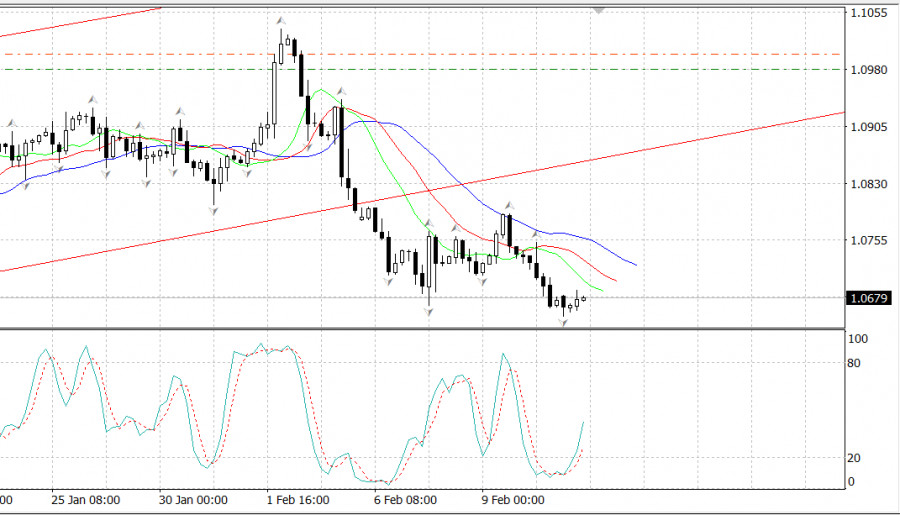Click the 9 Feb 00:00 time label
900x515 pixels.
[513, 500]
